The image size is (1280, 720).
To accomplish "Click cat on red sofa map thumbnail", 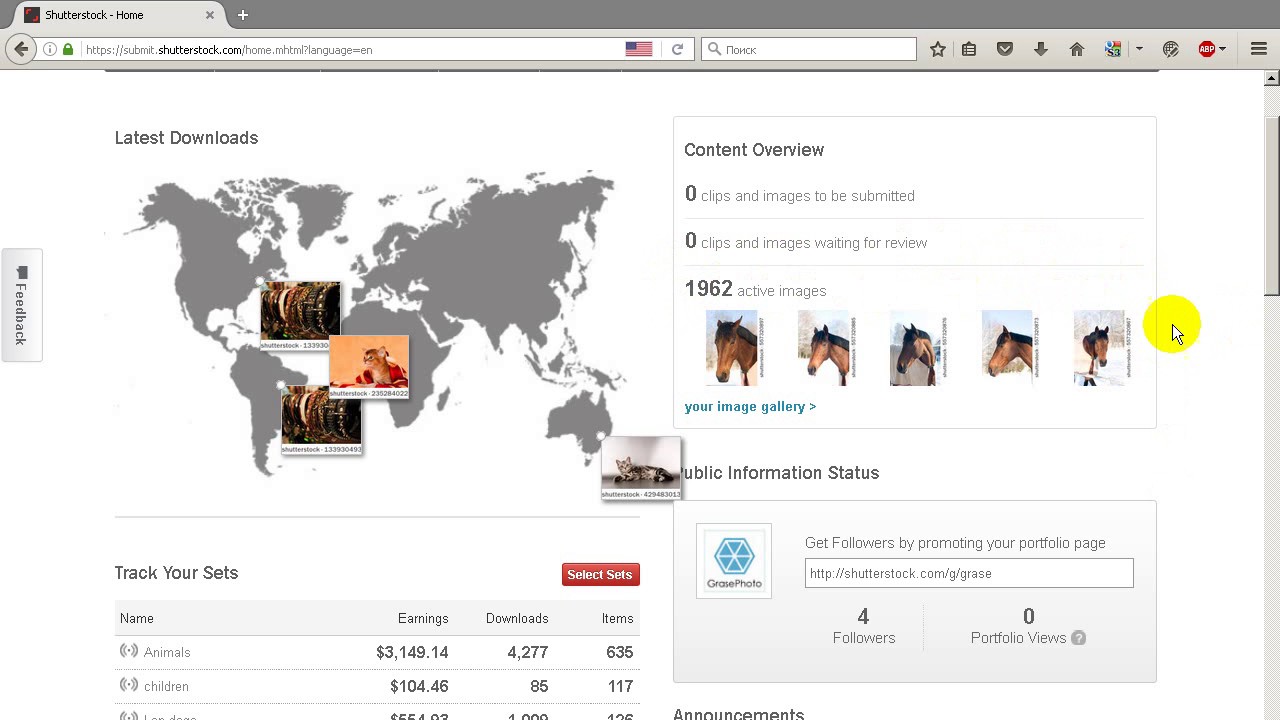I will (369, 367).
